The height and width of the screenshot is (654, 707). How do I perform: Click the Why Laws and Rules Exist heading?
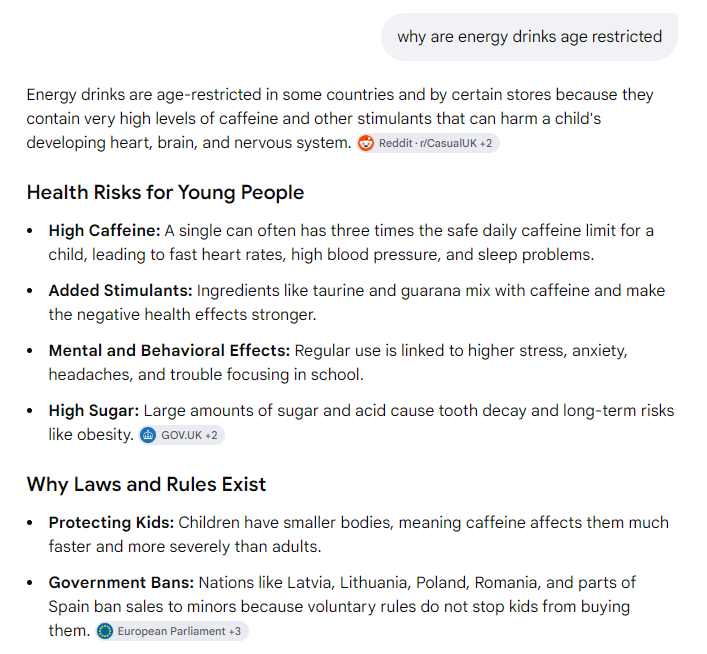pyautogui.click(x=146, y=484)
